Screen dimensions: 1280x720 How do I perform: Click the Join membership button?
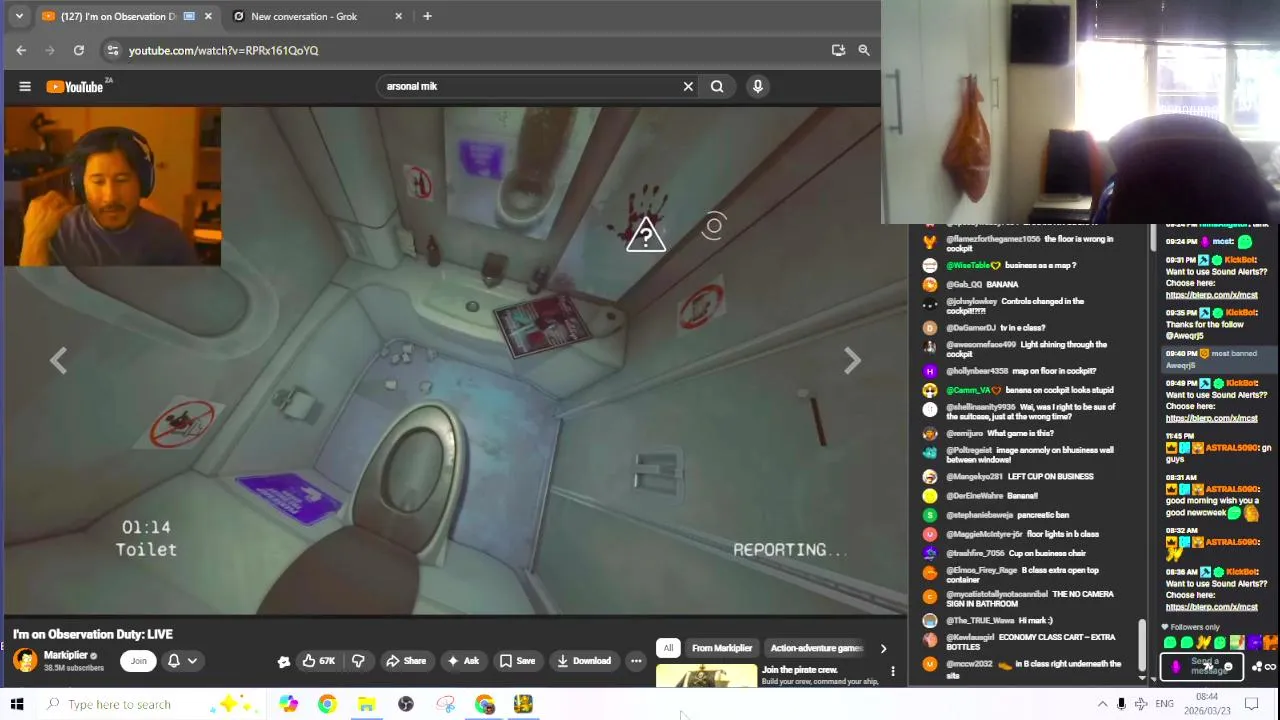(x=139, y=660)
